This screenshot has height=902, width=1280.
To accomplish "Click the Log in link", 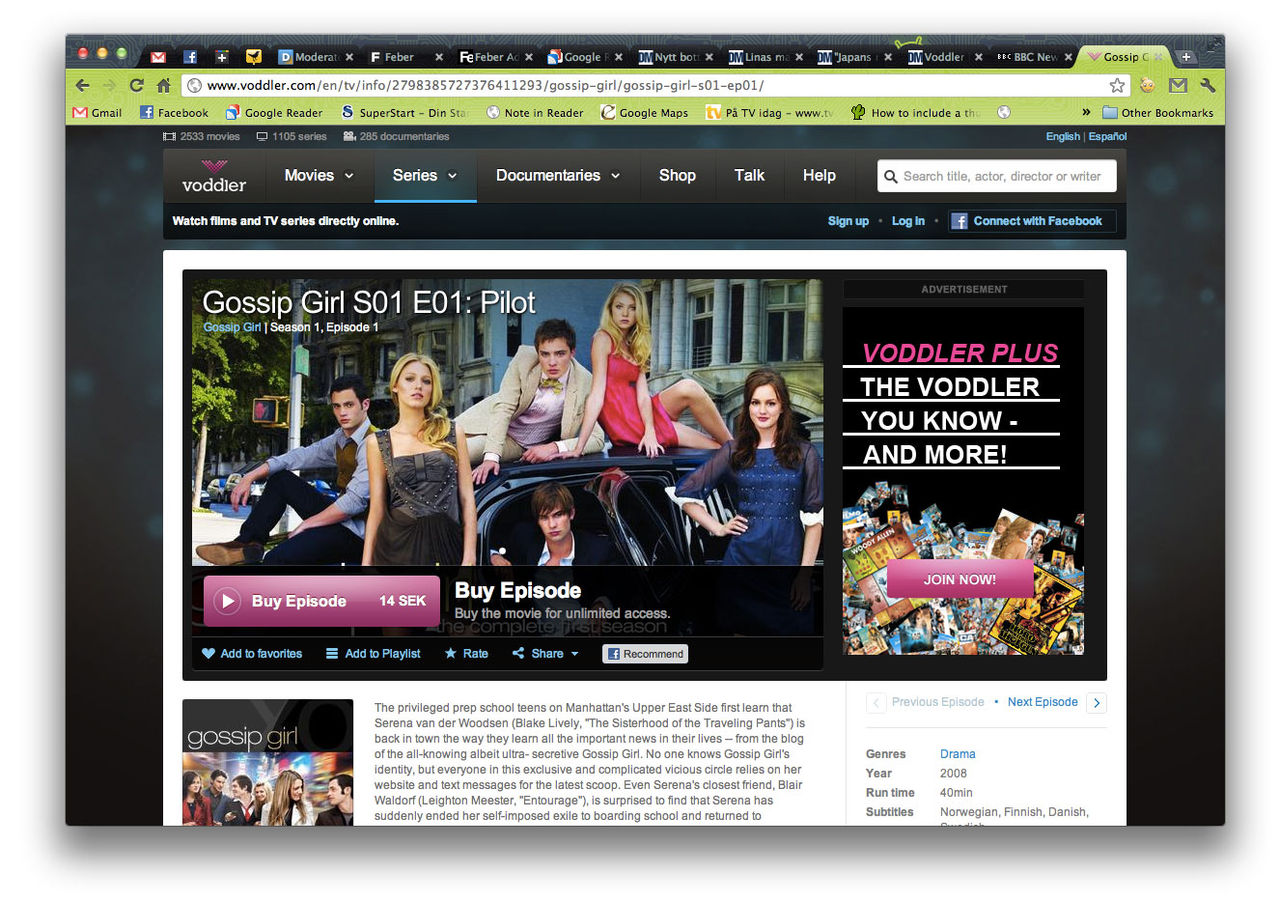I will point(908,221).
